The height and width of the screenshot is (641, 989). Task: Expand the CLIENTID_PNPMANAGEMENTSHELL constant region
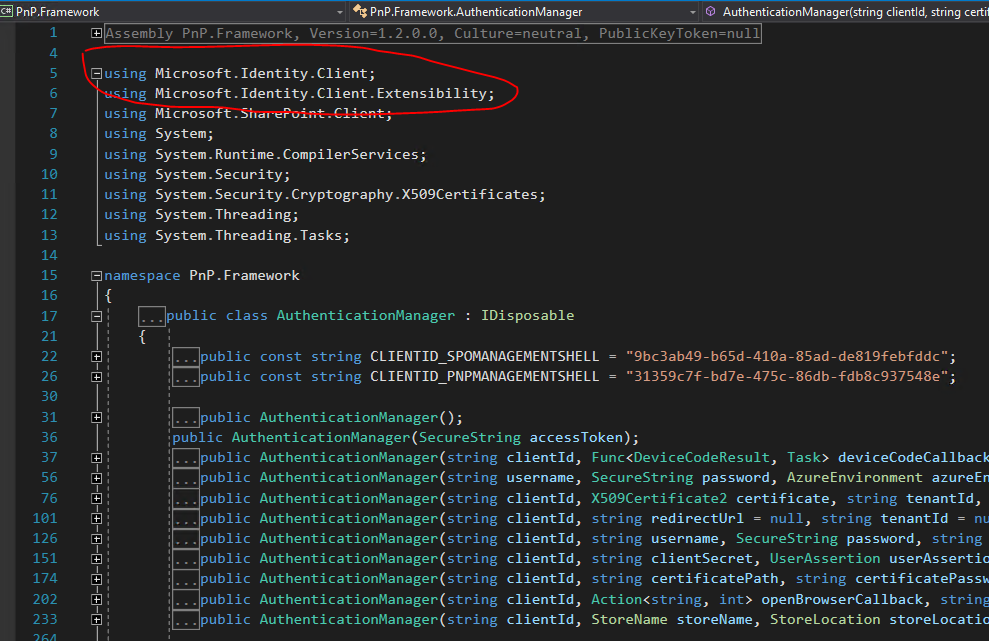click(95, 376)
